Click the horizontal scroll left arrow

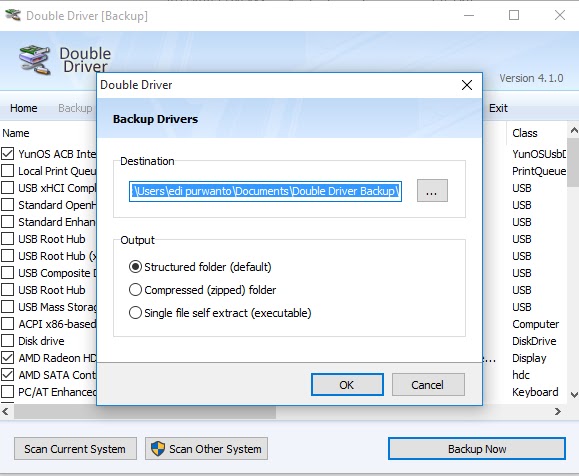point(5,411)
